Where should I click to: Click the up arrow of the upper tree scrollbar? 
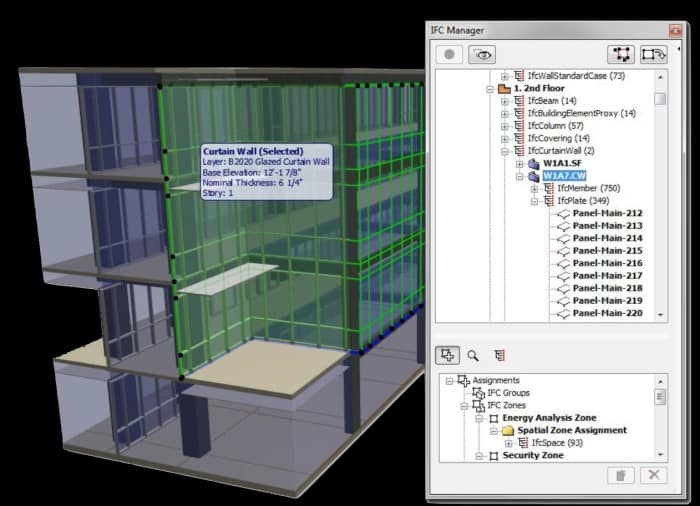[660, 77]
